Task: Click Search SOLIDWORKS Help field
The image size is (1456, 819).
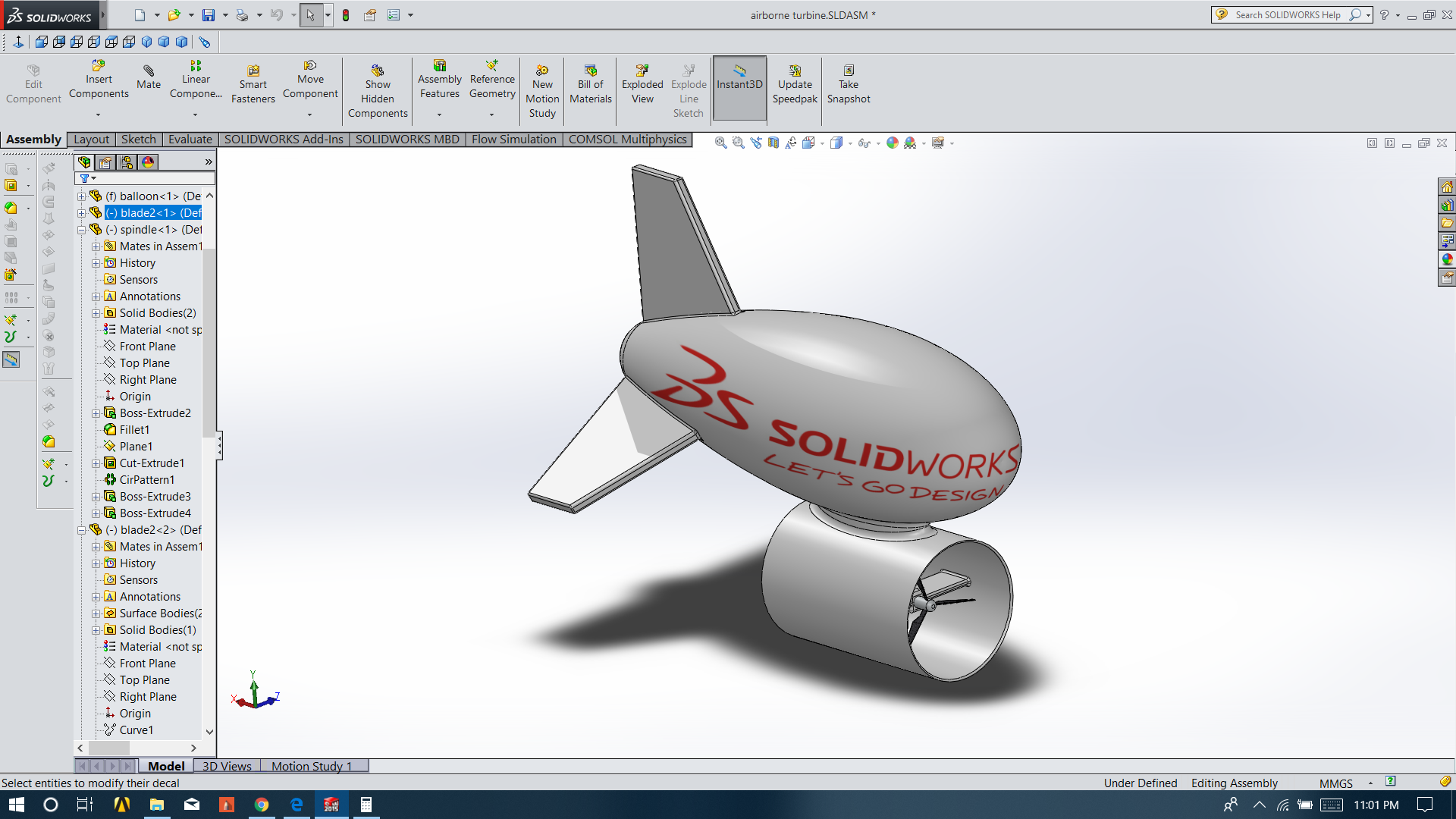Action: pos(1288,15)
